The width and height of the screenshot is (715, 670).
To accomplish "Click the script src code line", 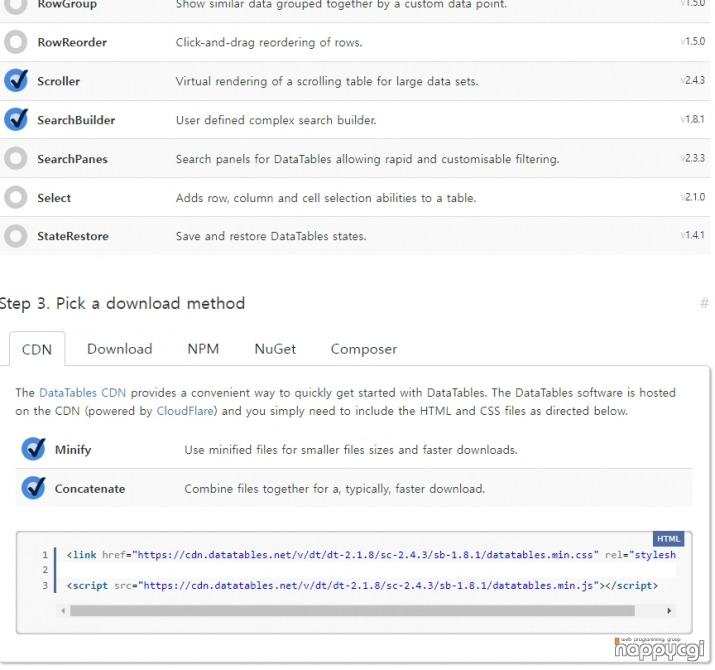I will [363, 586].
